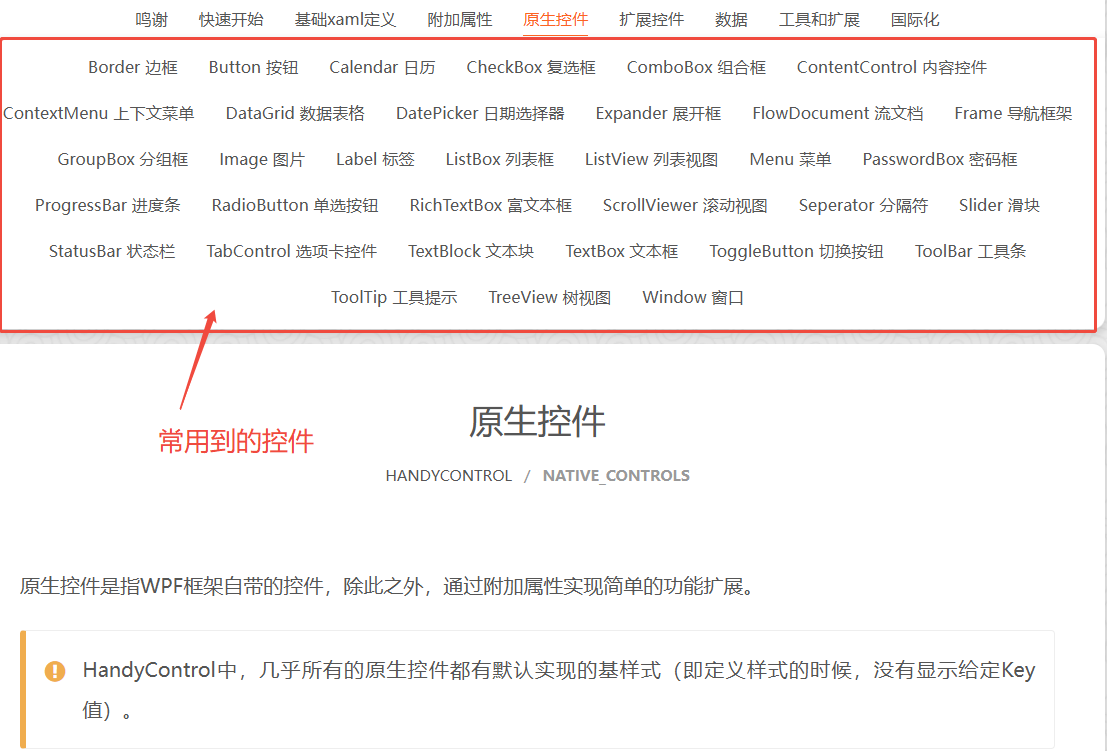Open the Border 边框 link
Image resolution: width=1107 pixels, height=751 pixels.
pyautogui.click(x=133, y=68)
